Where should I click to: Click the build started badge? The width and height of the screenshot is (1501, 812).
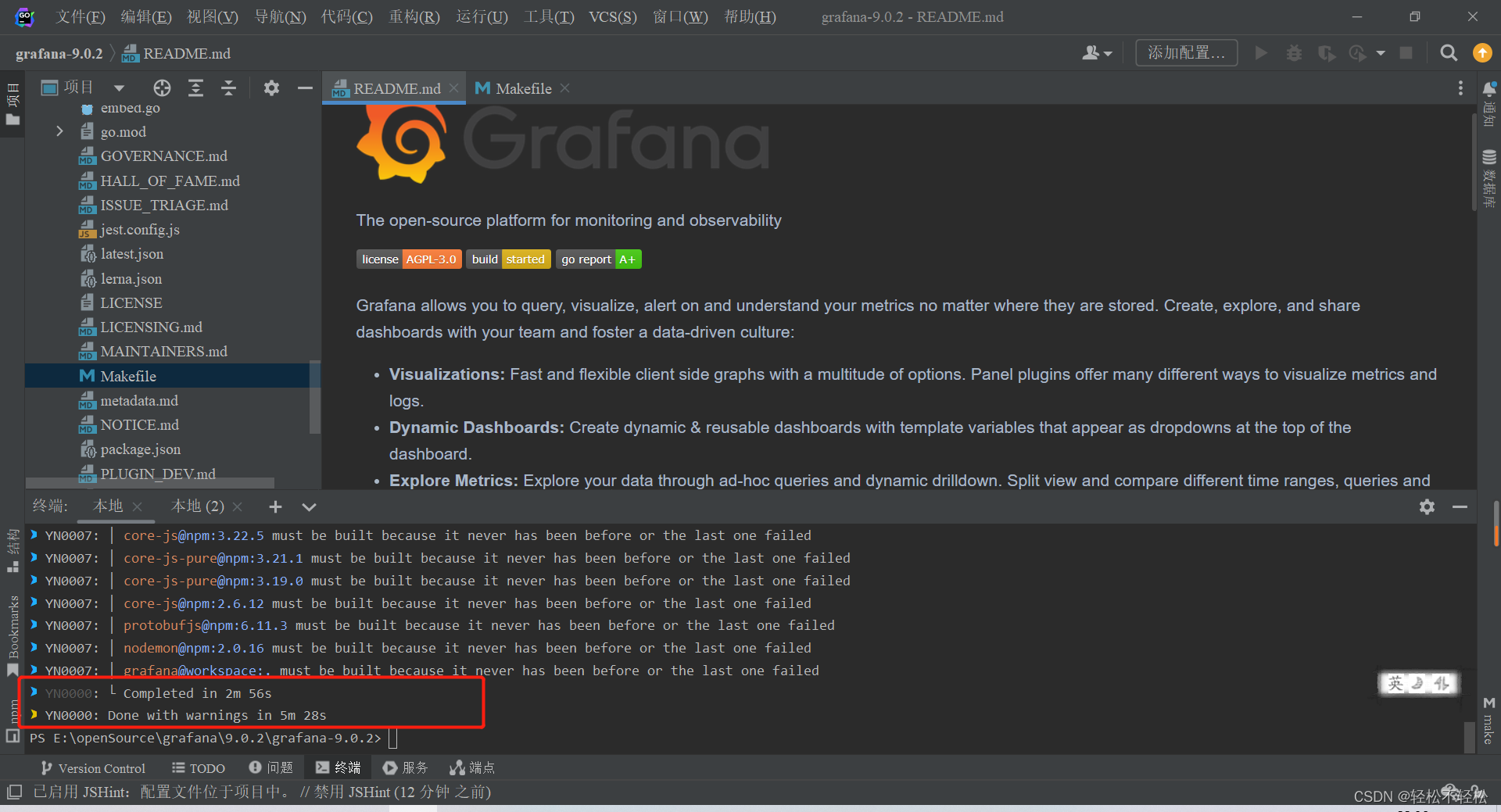click(509, 259)
